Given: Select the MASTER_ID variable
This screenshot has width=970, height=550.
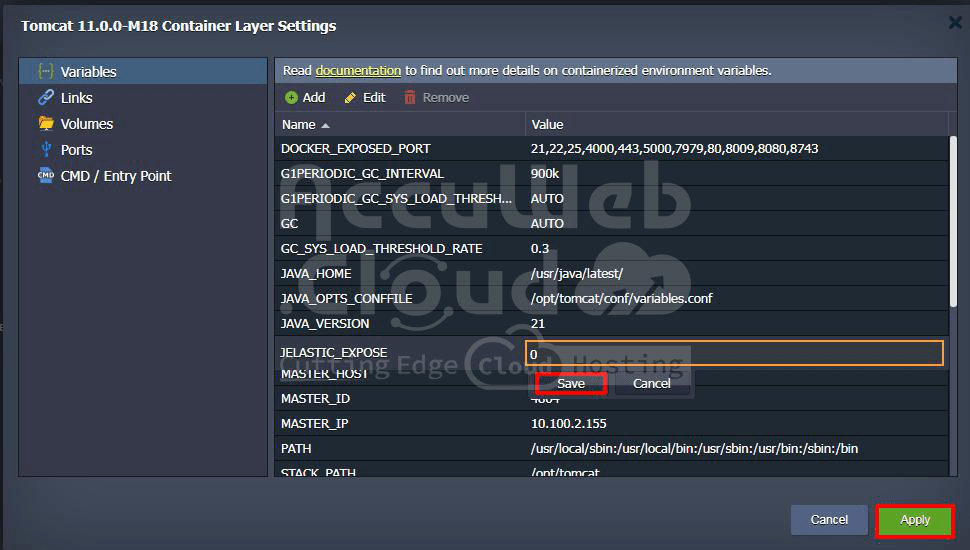Looking at the screenshot, I should coord(315,398).
